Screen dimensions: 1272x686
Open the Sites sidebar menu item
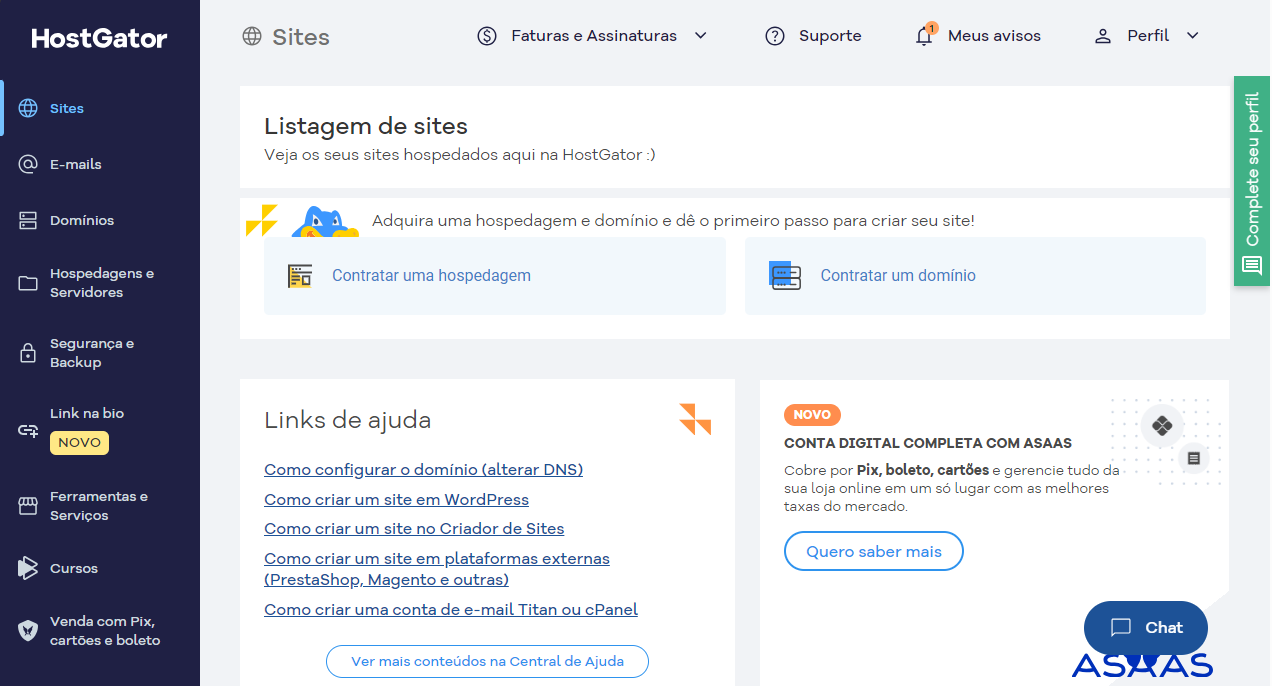point(100,108)
